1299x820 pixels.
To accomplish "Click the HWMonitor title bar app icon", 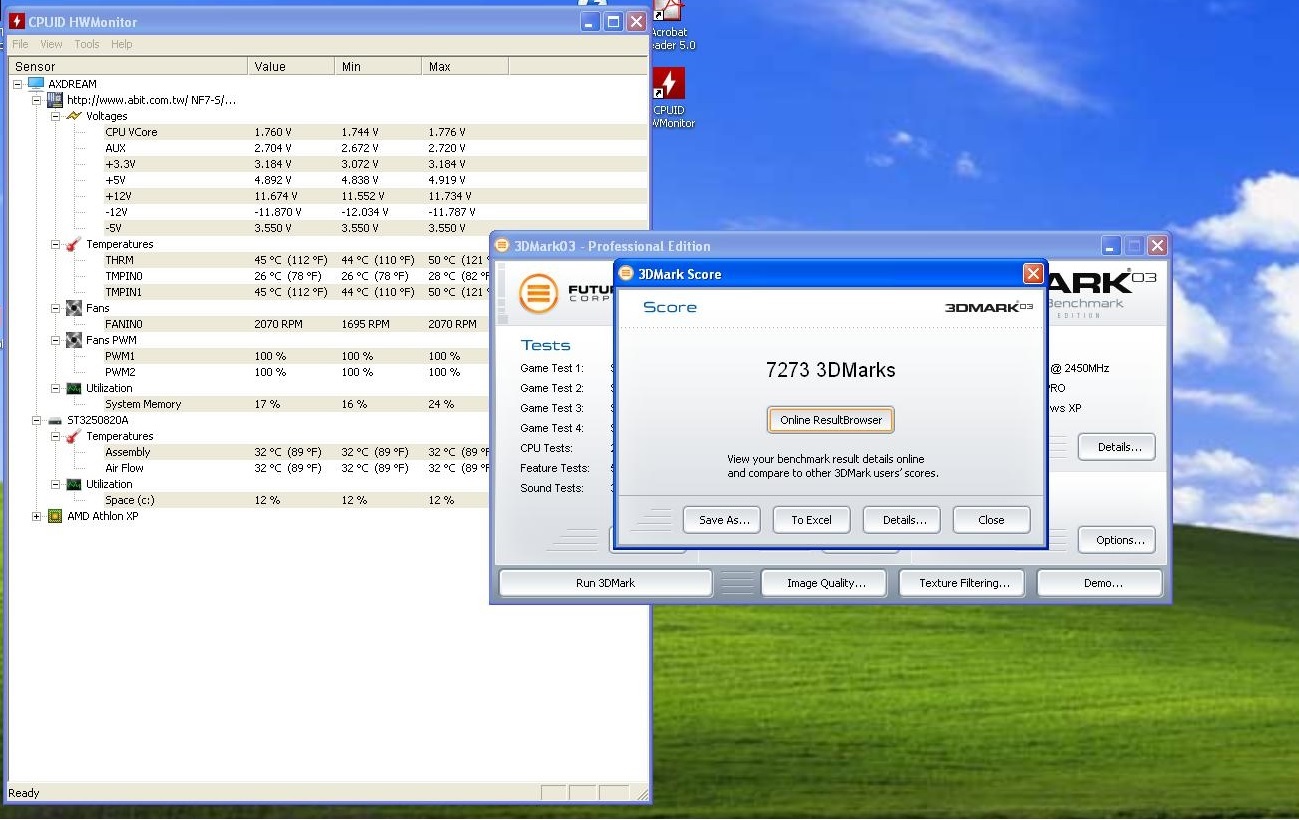I will (x=16, y=21).
